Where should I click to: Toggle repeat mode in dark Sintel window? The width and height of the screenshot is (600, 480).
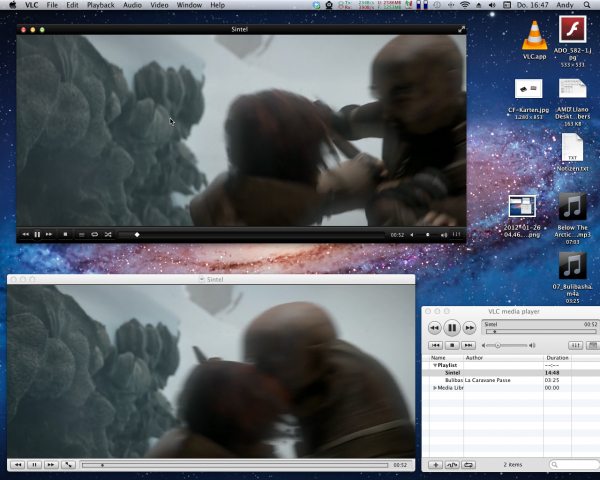pyautogui.click(x=95, y=235)
